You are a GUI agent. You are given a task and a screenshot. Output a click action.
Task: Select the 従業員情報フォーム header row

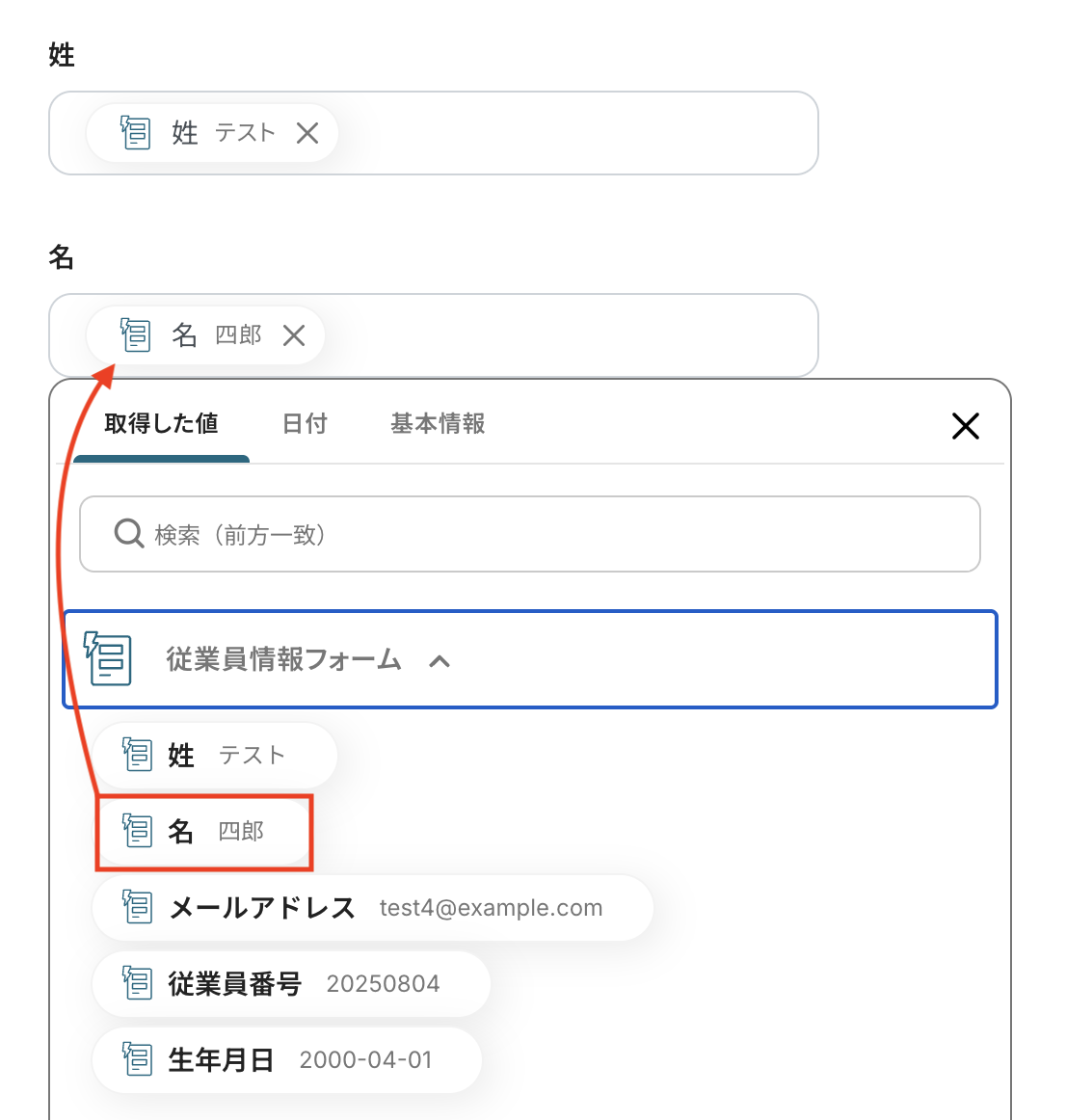529,659
